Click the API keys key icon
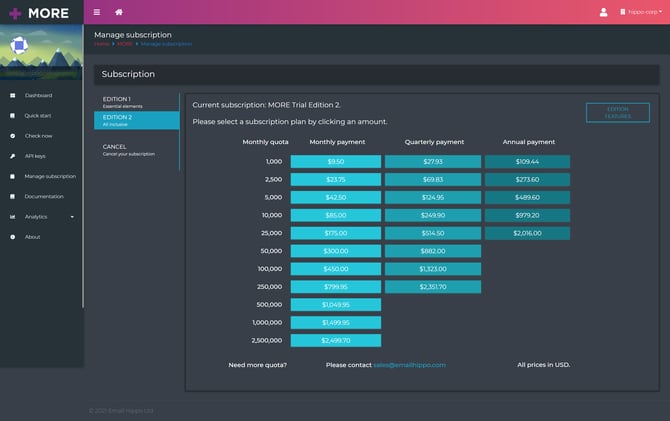The width and height of the screenshot is (670, 421). (12, 156)
